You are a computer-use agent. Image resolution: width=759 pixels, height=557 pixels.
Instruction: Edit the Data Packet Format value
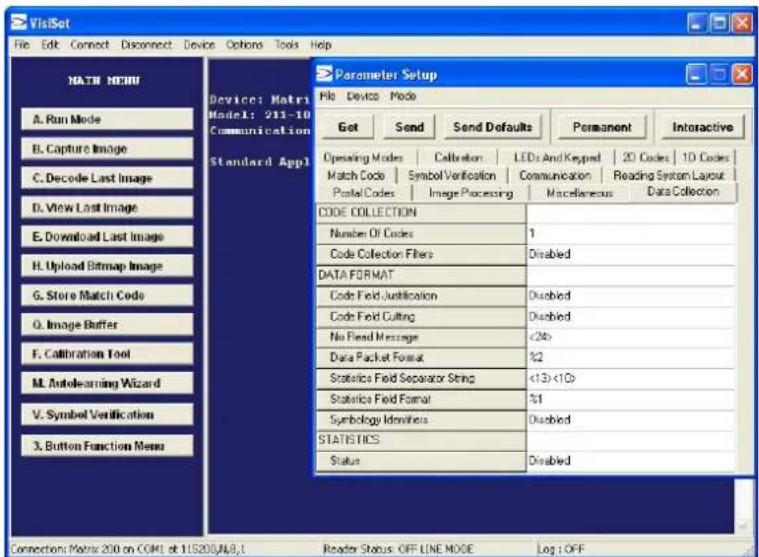coord(630,358)
